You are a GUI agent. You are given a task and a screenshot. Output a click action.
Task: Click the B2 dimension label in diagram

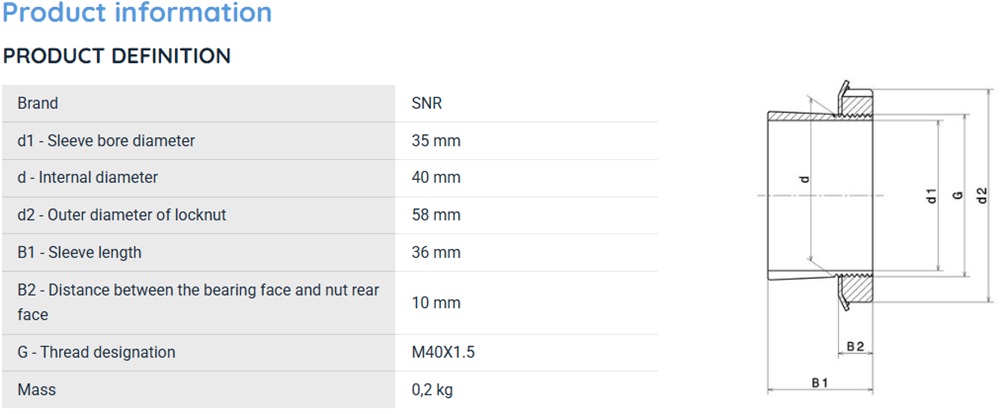[855, 346]
